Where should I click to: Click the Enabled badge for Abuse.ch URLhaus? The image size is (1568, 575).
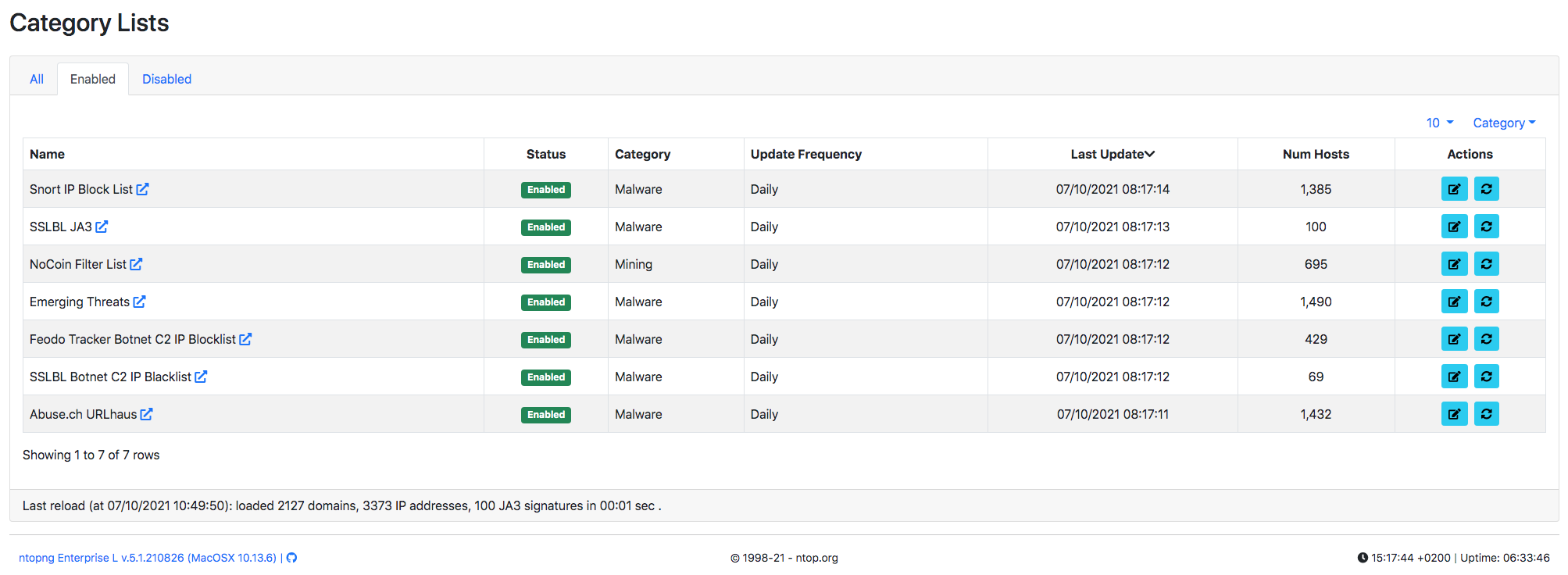(x=546, y=415)
